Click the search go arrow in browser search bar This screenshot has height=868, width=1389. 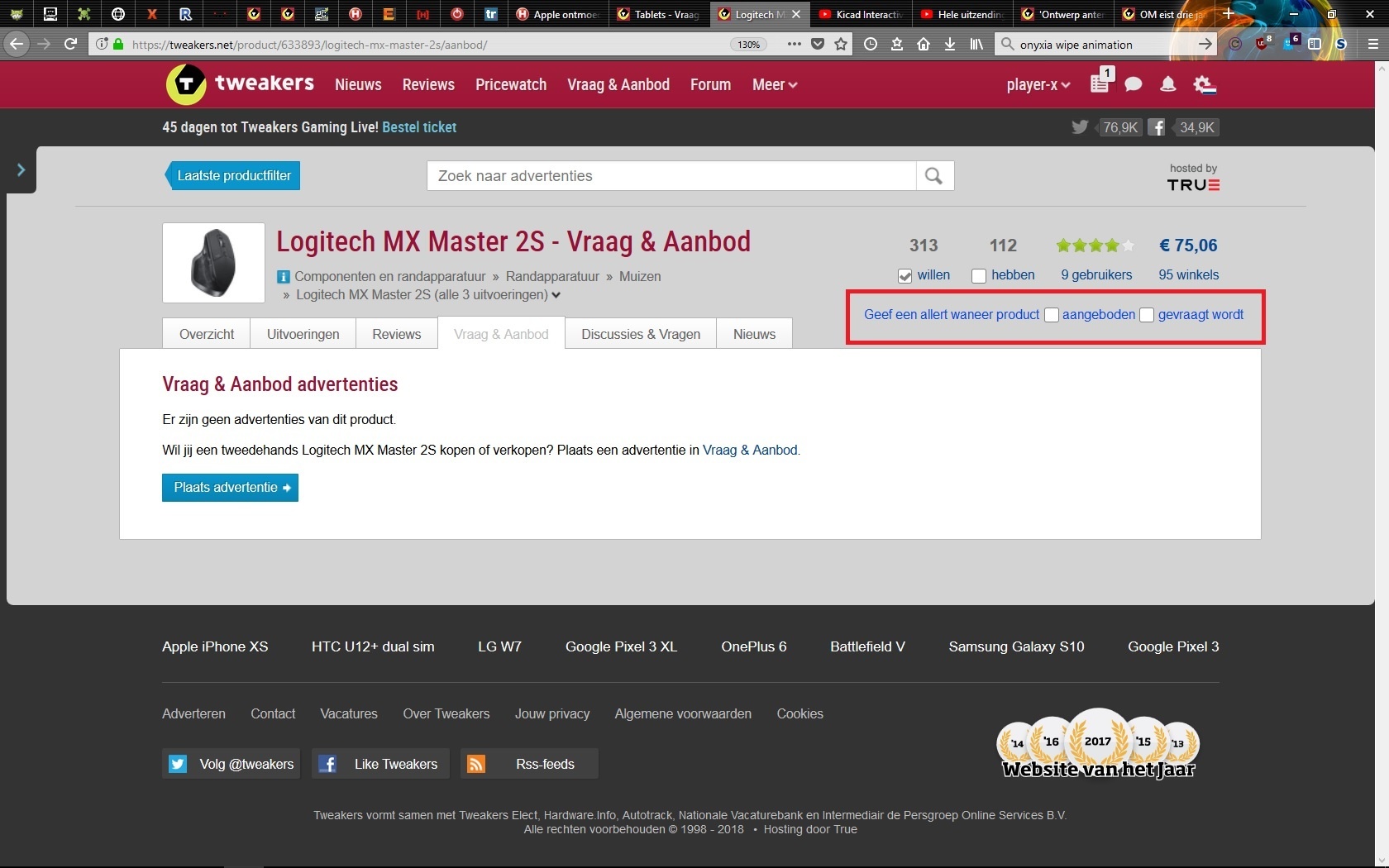click(x=1205, y=45)
